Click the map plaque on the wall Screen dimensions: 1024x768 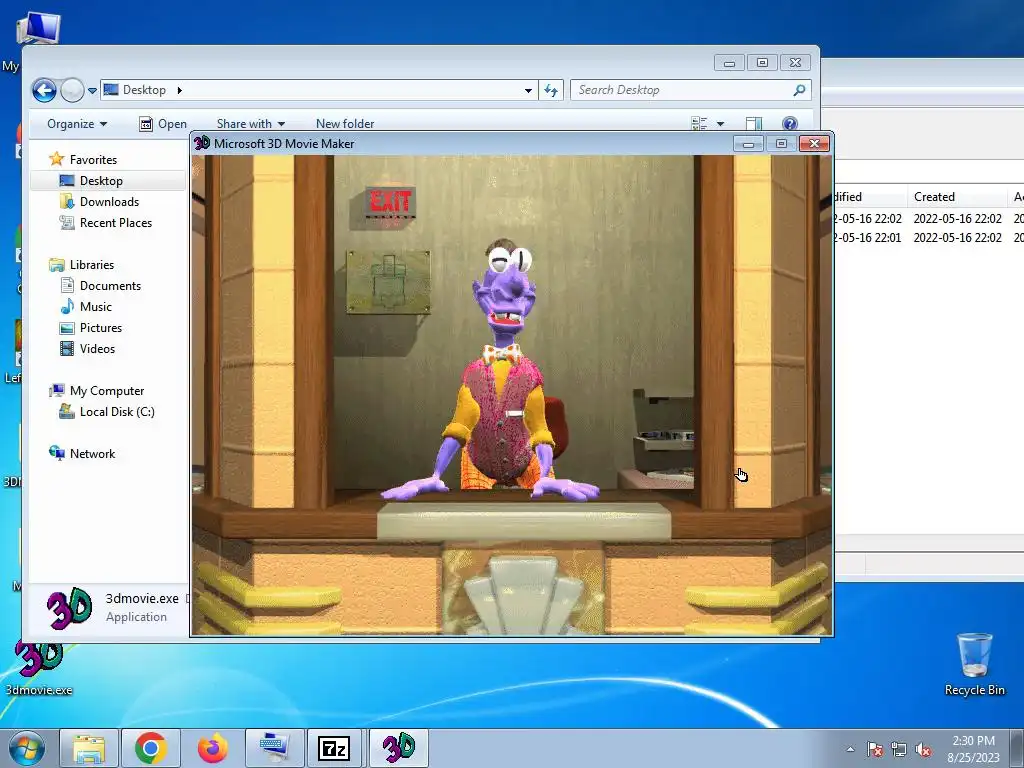(x=388, y=282)
